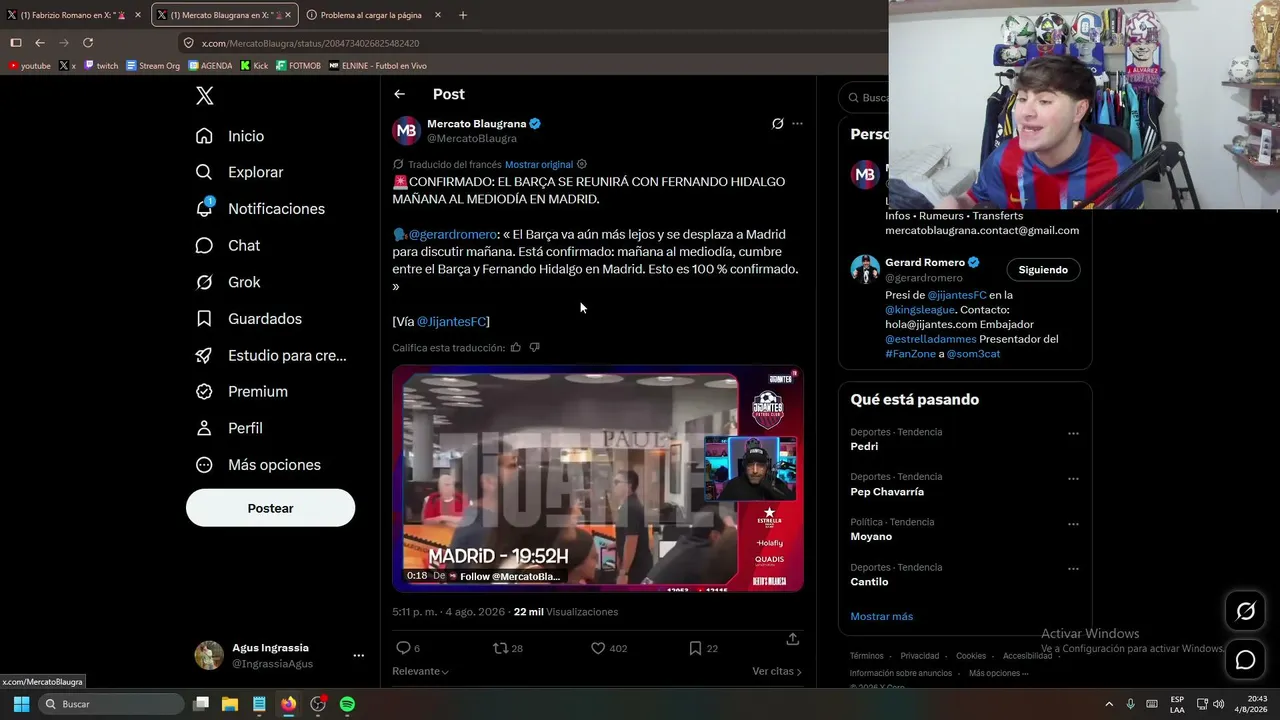Viewport: 1280px width, 720px height.
Task: Open Premium in sidebar
Action: 242,392
